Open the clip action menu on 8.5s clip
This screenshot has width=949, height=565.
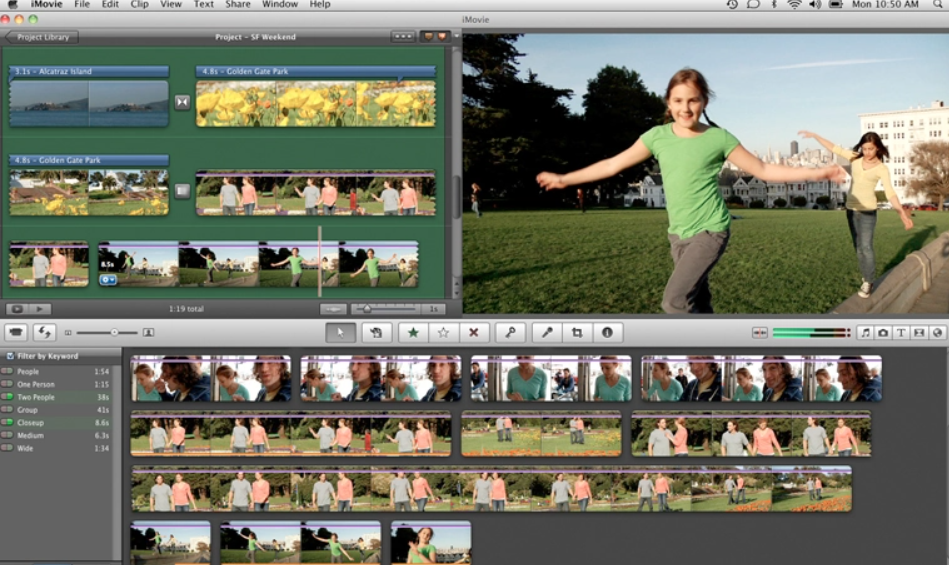click(108, 280)
